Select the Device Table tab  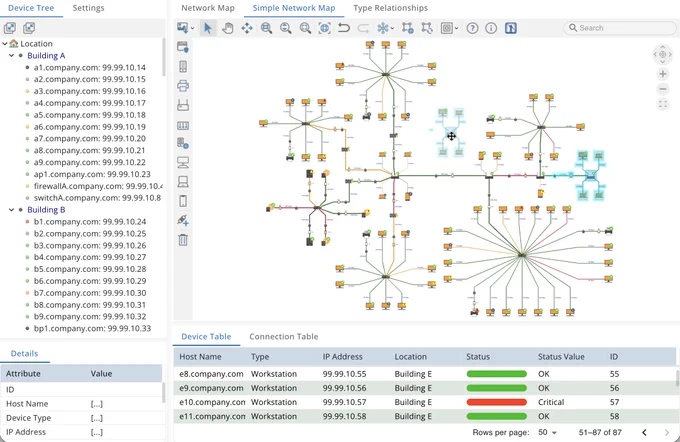tap(206, 337)
